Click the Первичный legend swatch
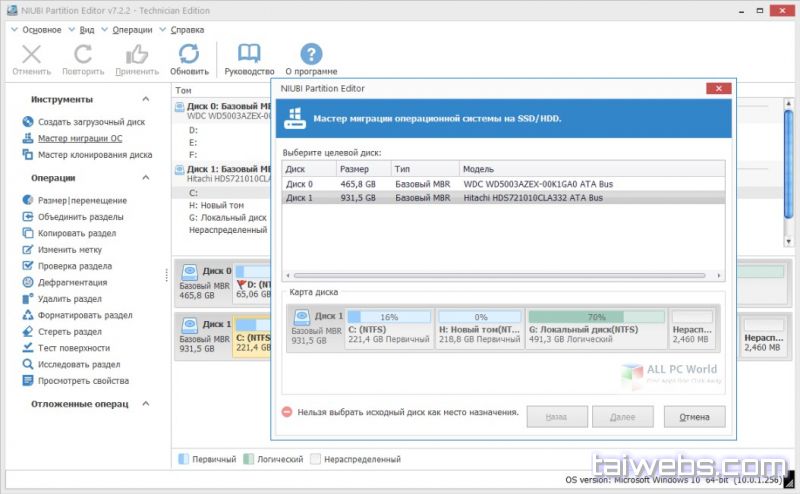Image resolution: width=800 pixels, height=494 pixels. [x=183, y=459]
